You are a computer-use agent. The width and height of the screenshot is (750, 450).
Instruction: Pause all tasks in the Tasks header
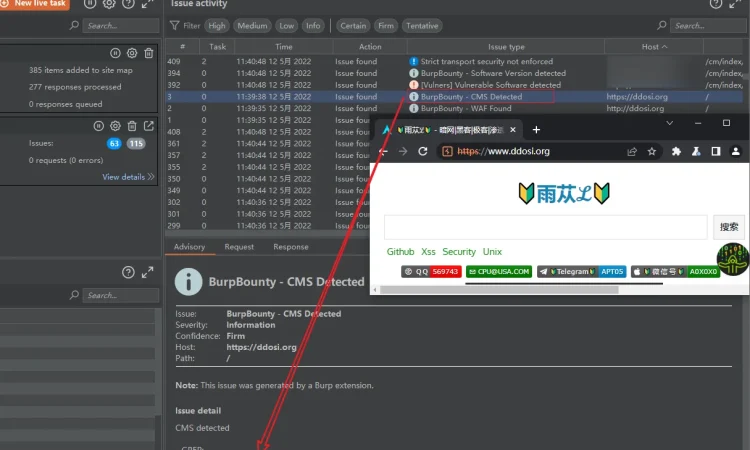(x=90, y=4)
